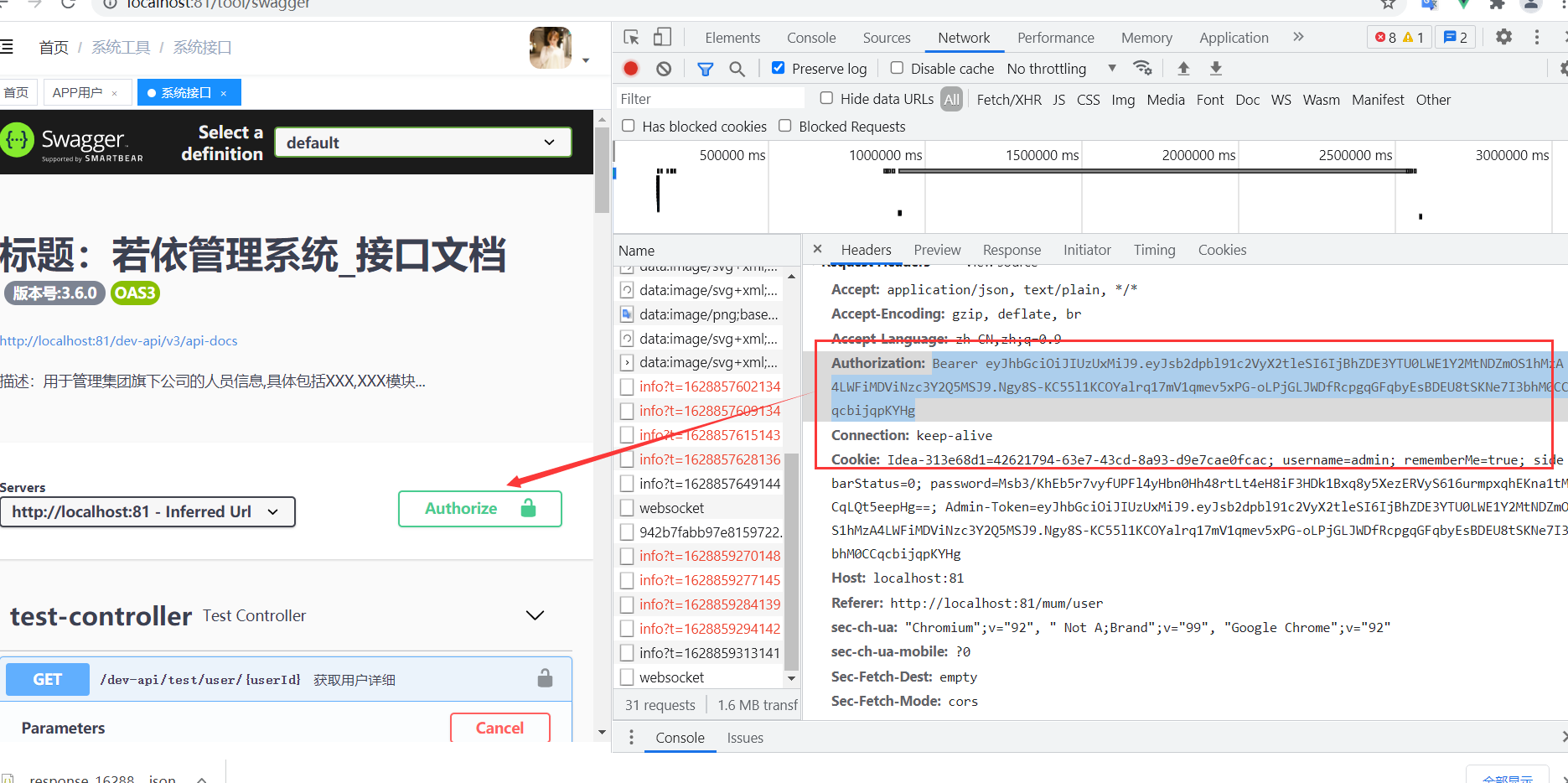The height and width of the screenshot is (783, 1568).
Task: Click the red Cancel button
Action: click(x=499, y=728)
